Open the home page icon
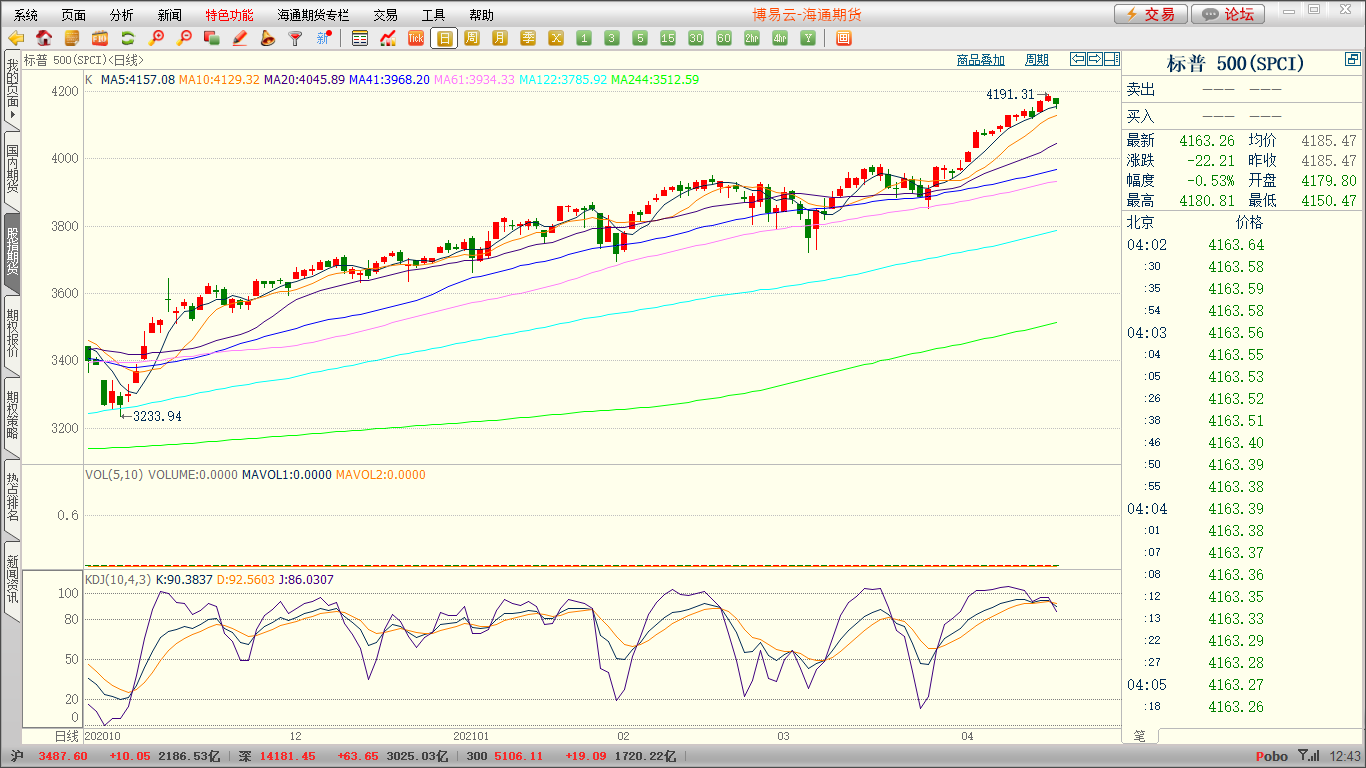The height and width of the screenshot is (768, 1366). [x=44, y=38]
